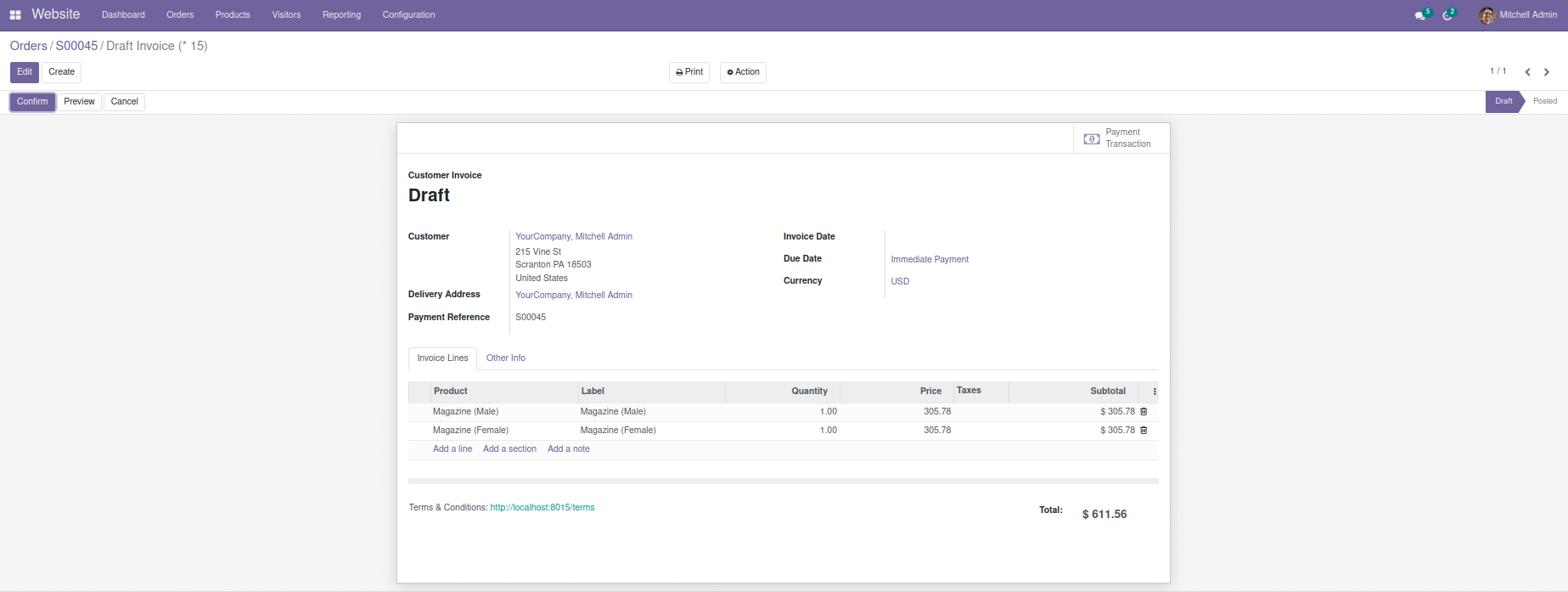This screenshot has height=592, width=1568.
Task: Go to previous record arrow
Action: point(1527,72)
